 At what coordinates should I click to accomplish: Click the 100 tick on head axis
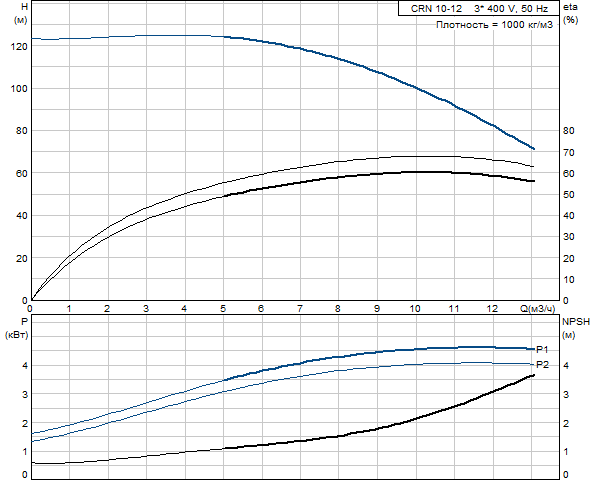coord(19,89)
